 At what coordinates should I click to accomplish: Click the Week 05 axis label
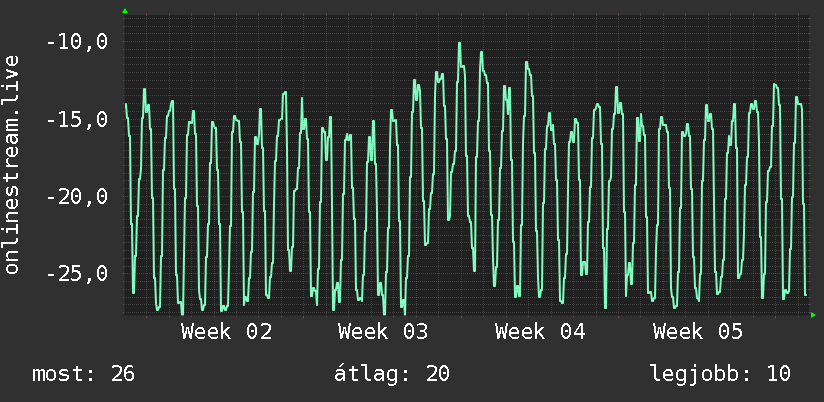[698, 332]
